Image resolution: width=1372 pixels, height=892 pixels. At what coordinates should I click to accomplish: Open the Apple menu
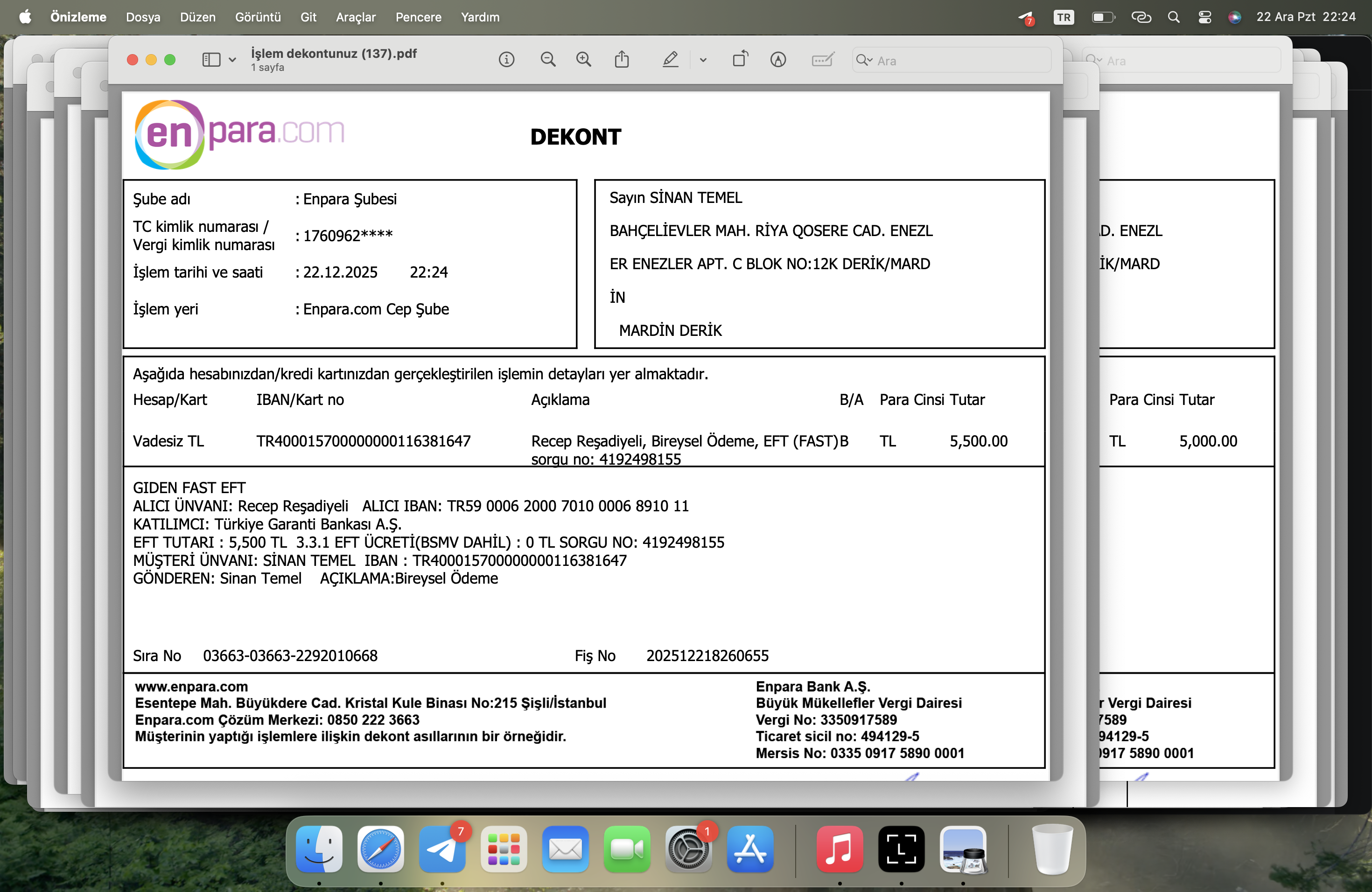pos(25,17)
